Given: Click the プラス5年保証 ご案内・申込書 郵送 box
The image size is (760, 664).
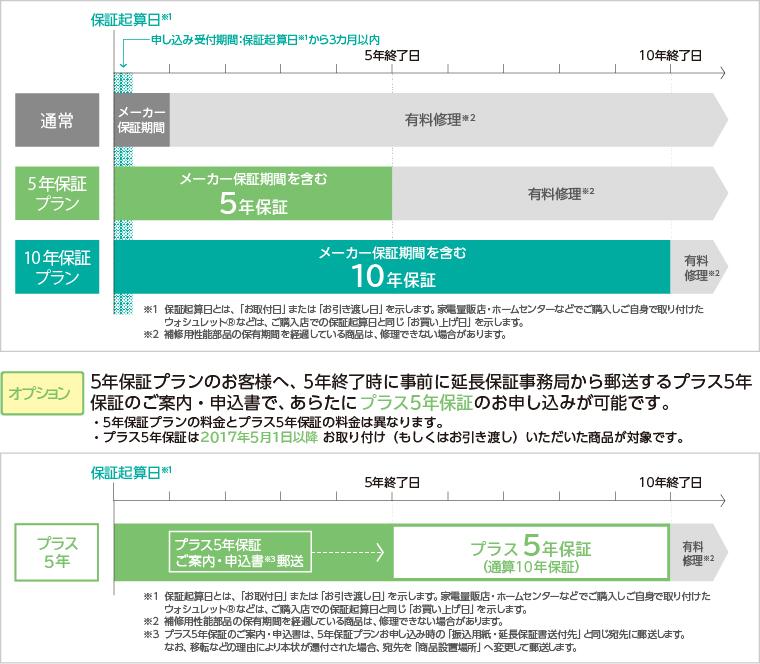Looking at the screenshot, I should tap(240, 552).
